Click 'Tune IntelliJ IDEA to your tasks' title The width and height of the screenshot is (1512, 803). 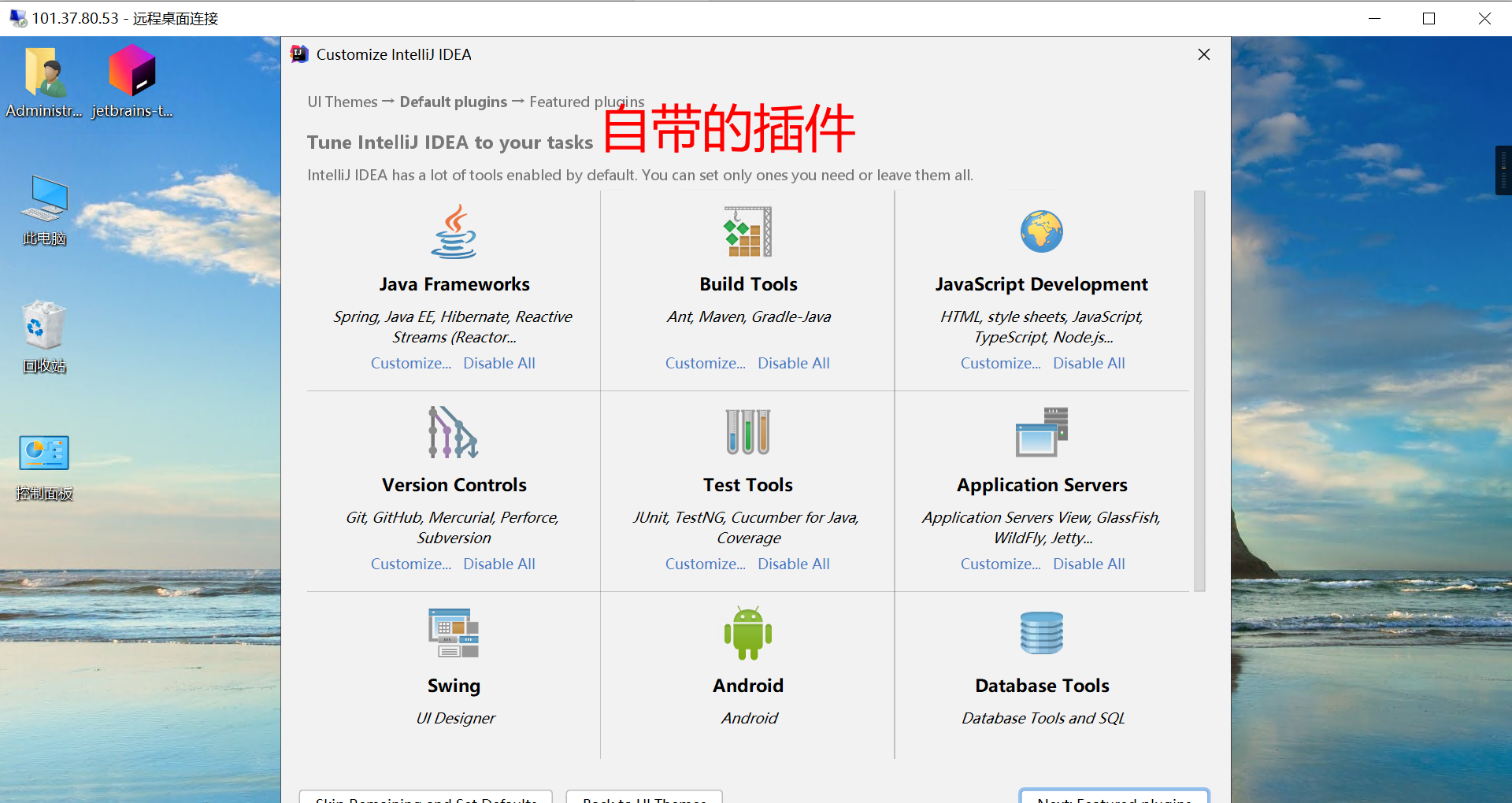click(x=450, y=142)
